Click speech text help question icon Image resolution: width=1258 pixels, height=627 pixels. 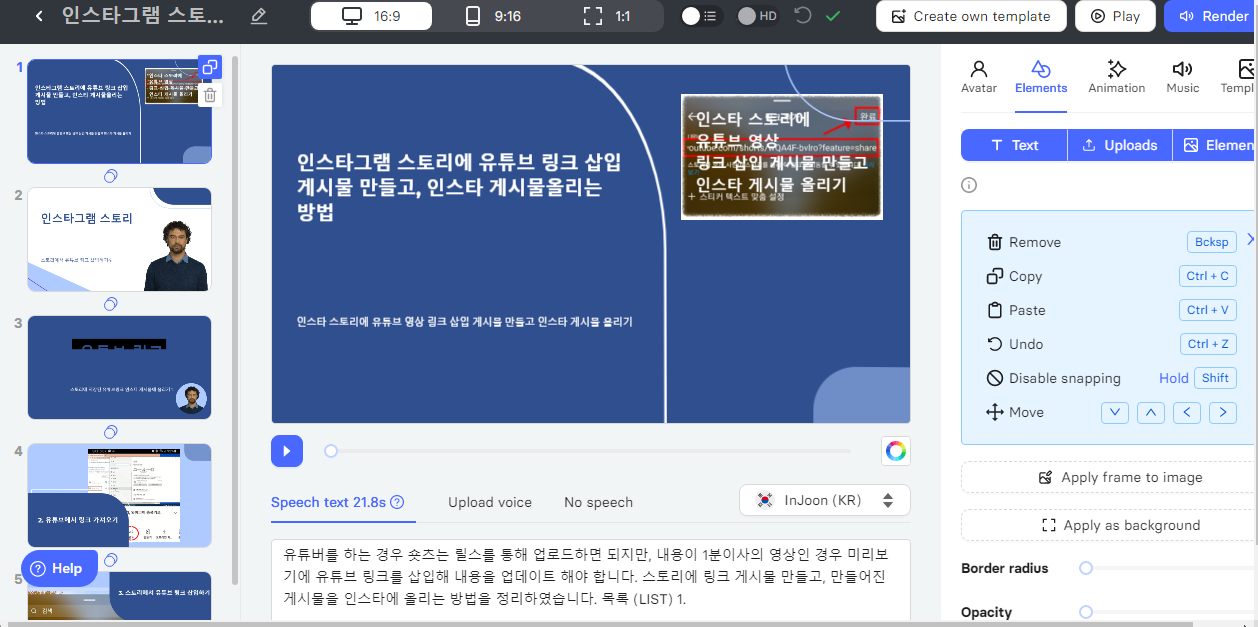397,502
